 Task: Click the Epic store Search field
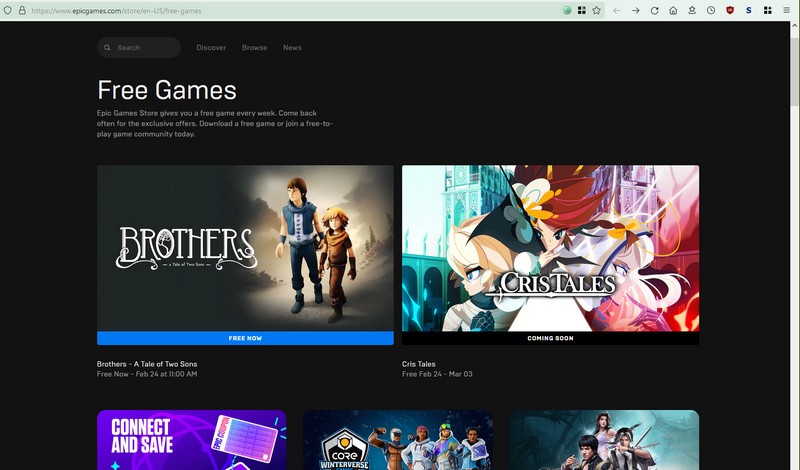pyautogui.click(x=140, y=48)
